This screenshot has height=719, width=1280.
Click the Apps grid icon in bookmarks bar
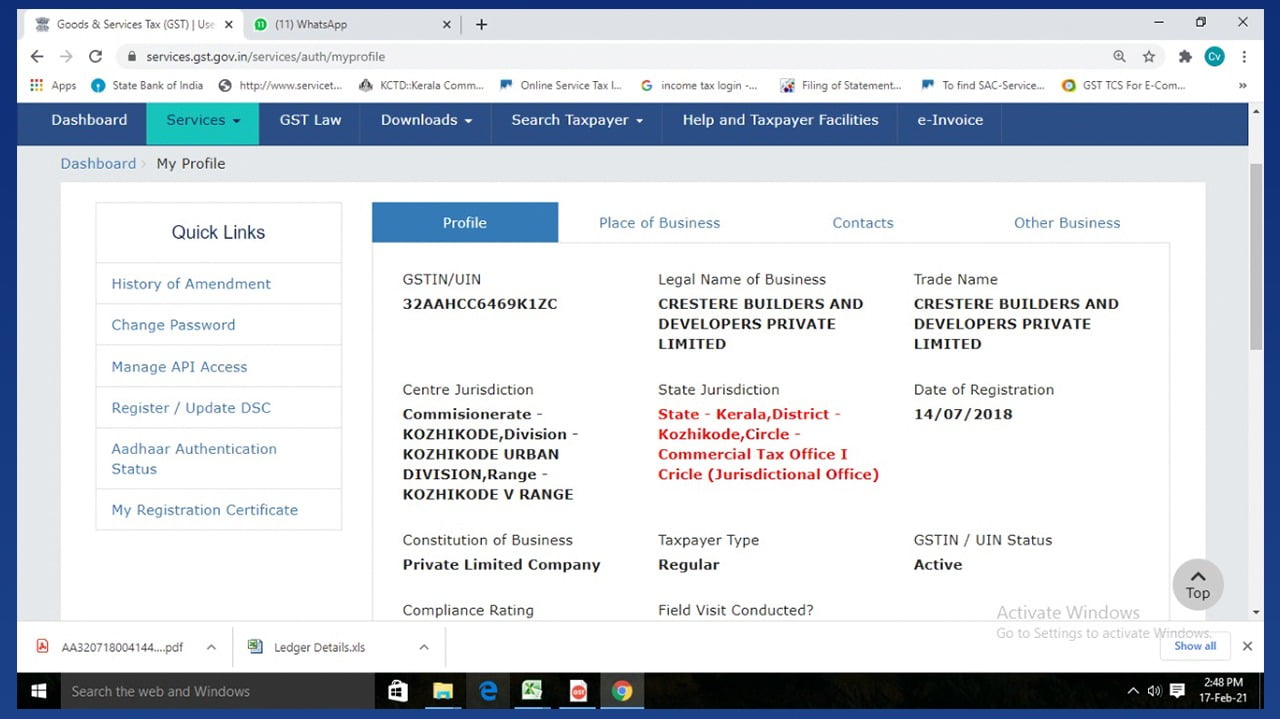click(x=38, y=86)
